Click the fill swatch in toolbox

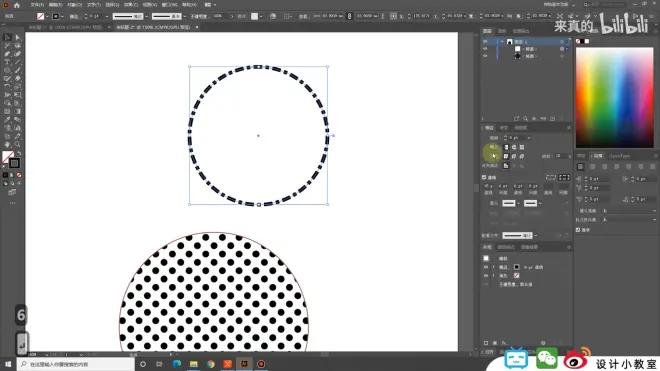[8, 157]
